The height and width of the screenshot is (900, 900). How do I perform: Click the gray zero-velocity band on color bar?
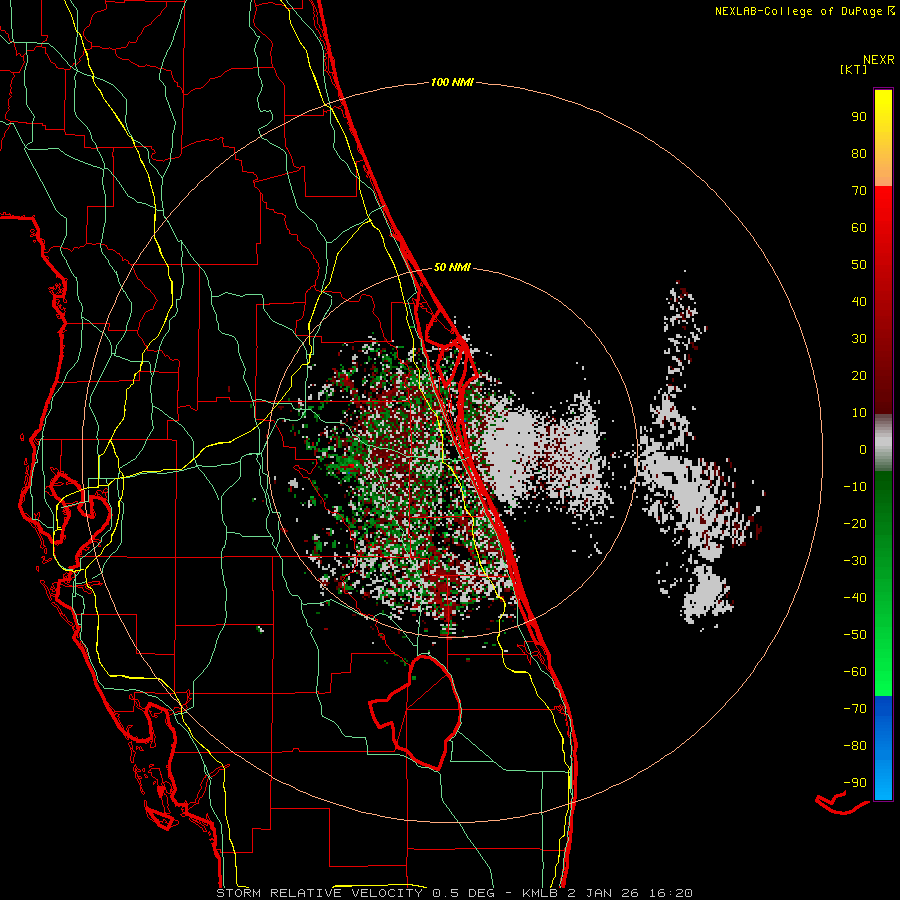click(x=883, y=443)
